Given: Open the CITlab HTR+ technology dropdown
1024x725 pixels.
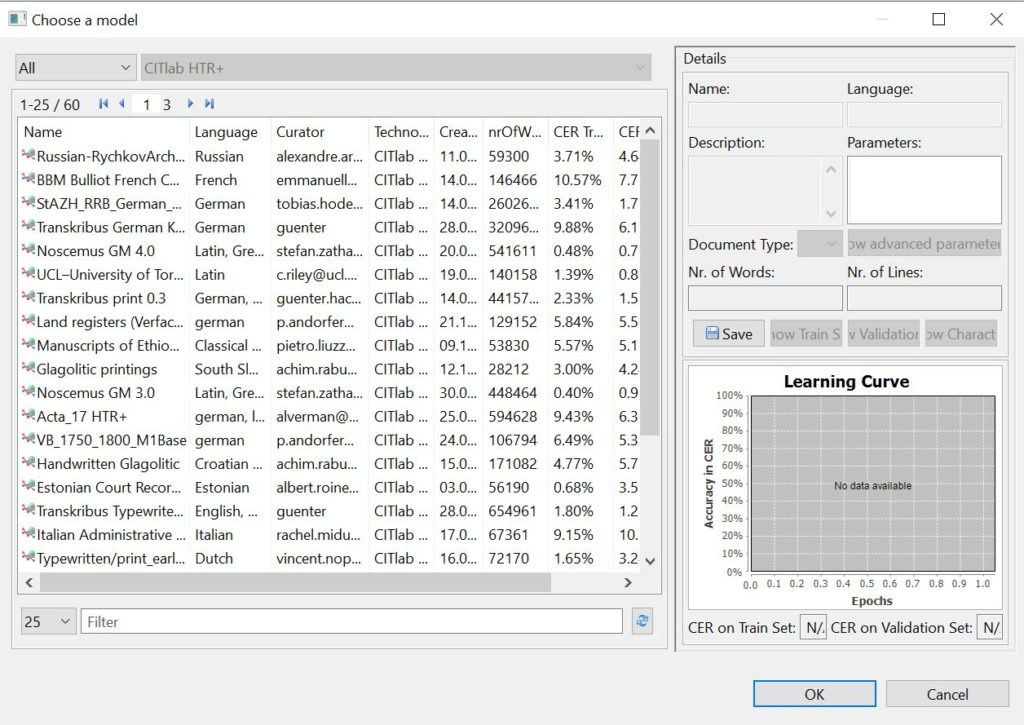Looking at the screenshot, I should click(x=396, y=68).
